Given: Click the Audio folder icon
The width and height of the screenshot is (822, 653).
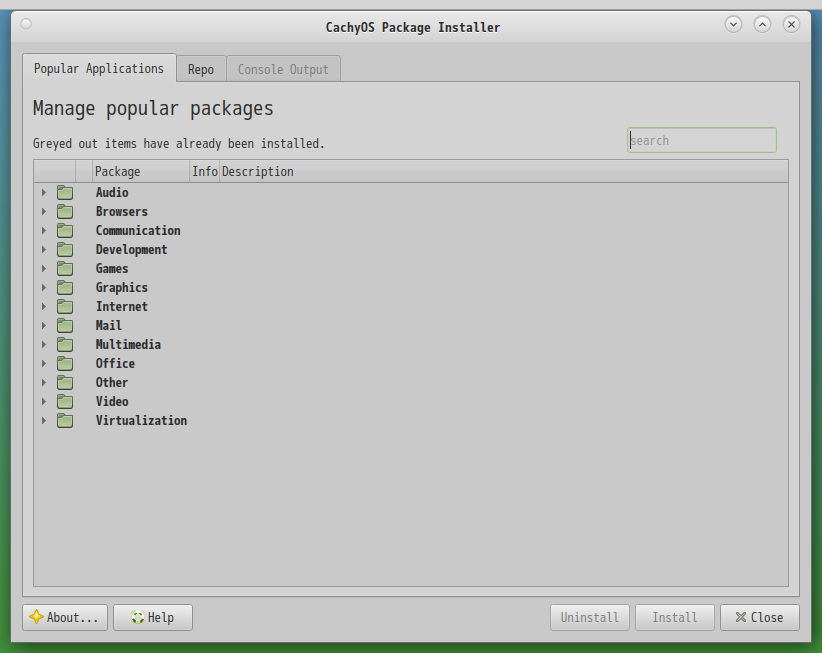Looking at the screenshot, I should click(65, 193).
